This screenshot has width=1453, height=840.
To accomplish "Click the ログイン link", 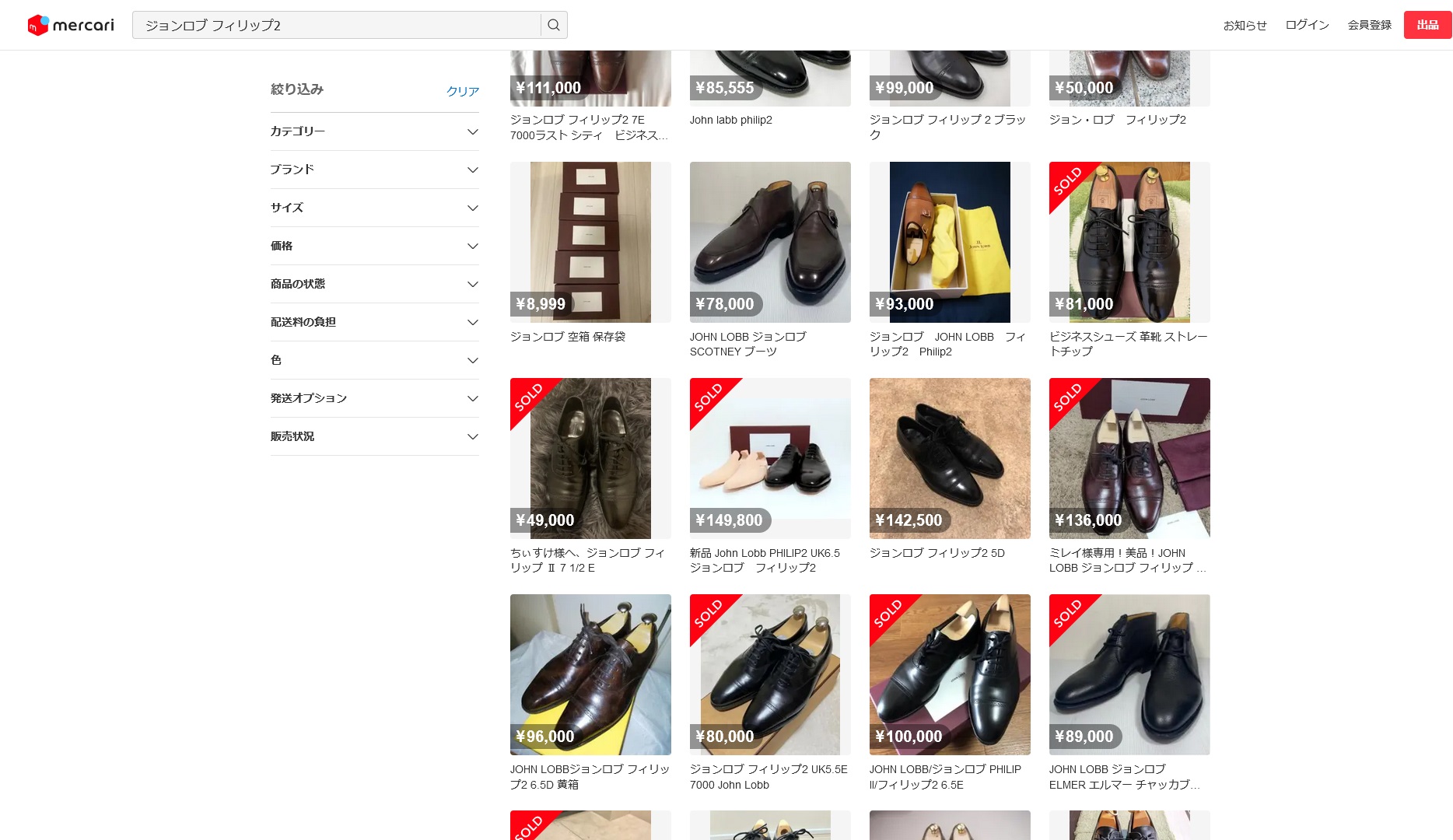I will (x=1307, y=25).
